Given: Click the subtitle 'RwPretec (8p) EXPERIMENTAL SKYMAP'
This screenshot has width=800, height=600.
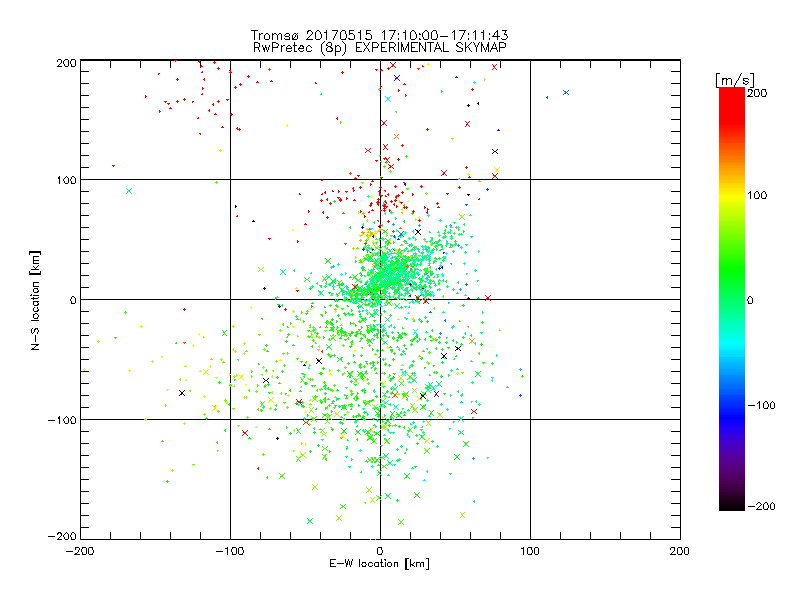Looking at the screenshot, I should coord(380,47).
